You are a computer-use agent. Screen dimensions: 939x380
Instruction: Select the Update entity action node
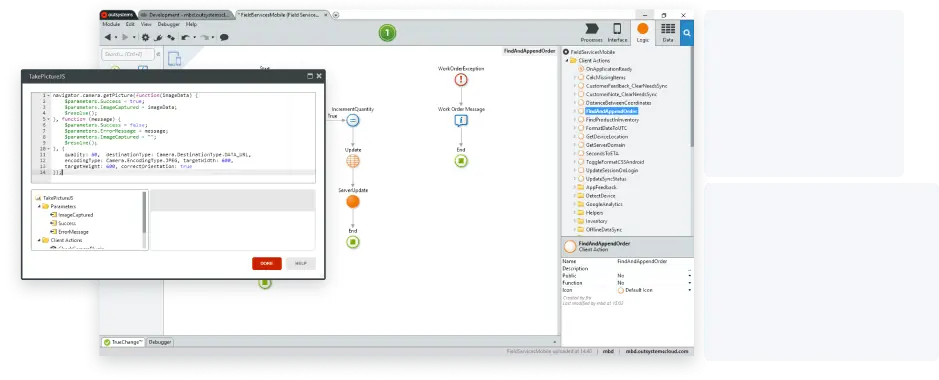[353, 161]
